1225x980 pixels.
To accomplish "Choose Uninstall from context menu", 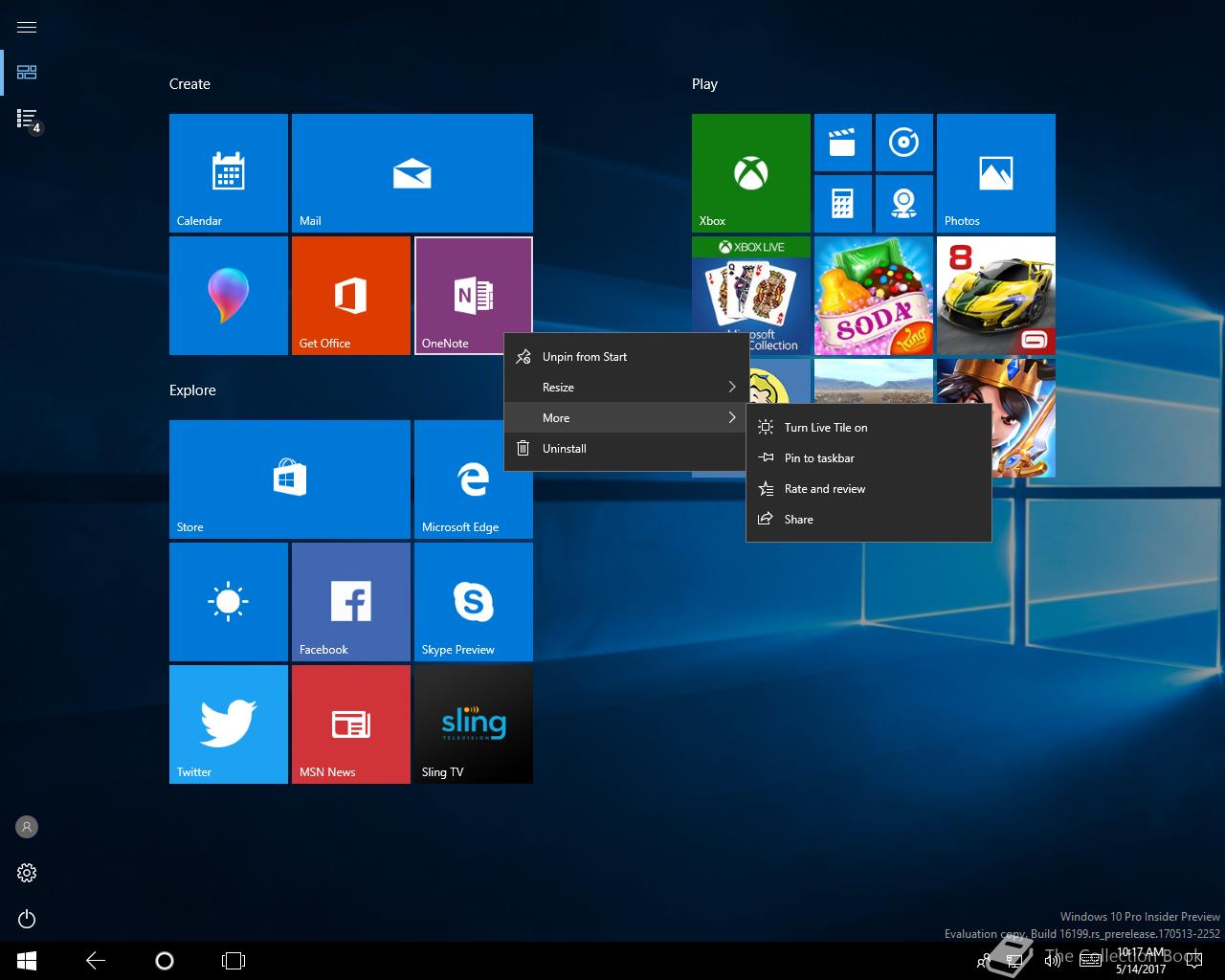I will click(627, 448).
